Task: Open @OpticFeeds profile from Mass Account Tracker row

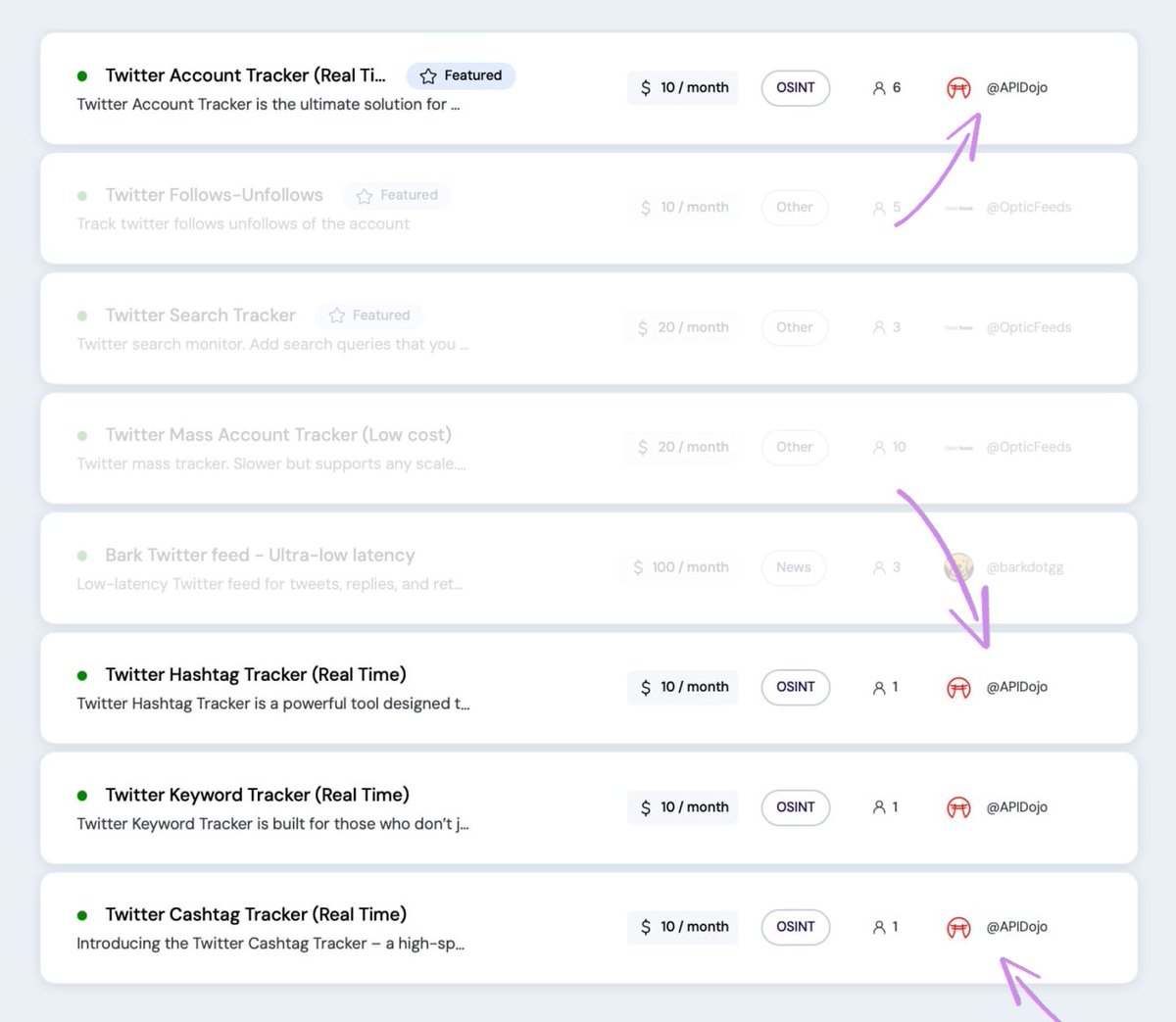Action: [1028, 448]
